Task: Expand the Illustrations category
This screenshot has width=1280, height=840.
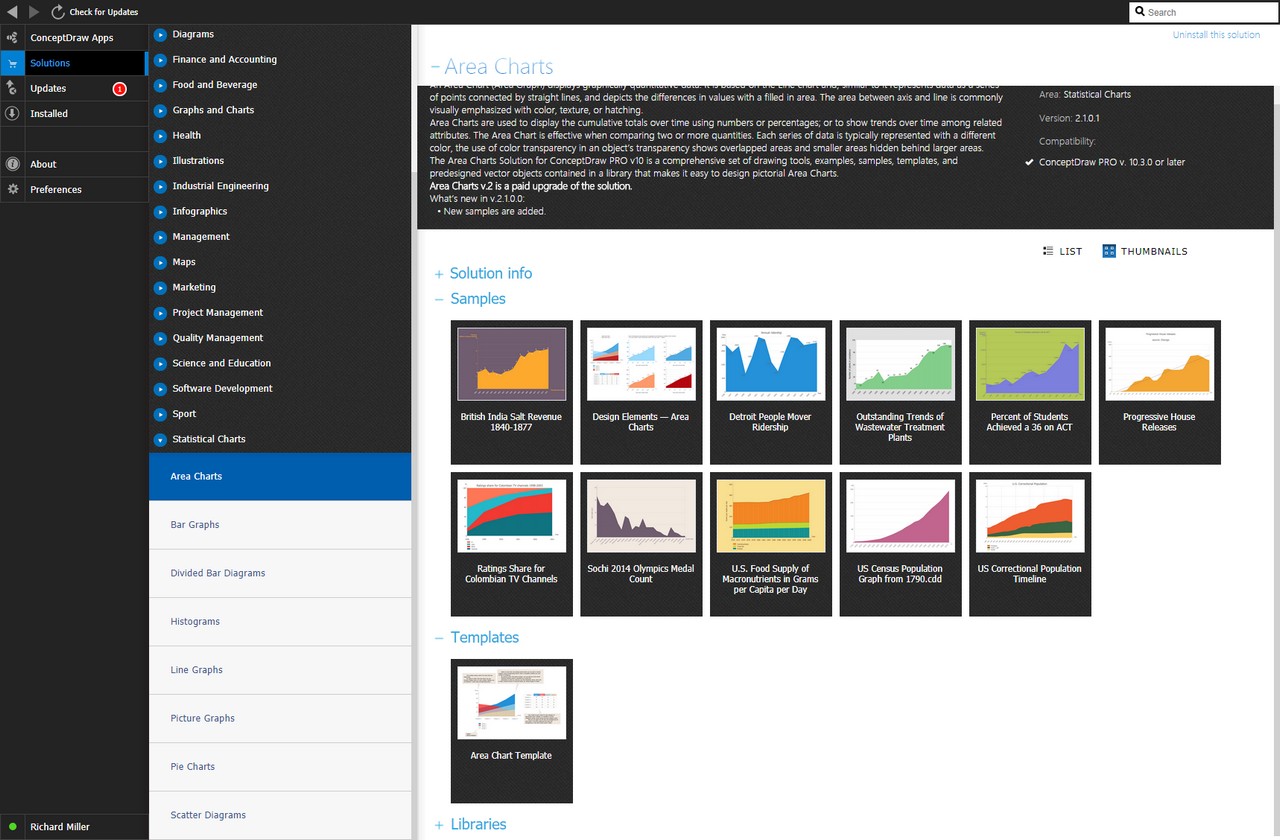Action: (160, 161)
